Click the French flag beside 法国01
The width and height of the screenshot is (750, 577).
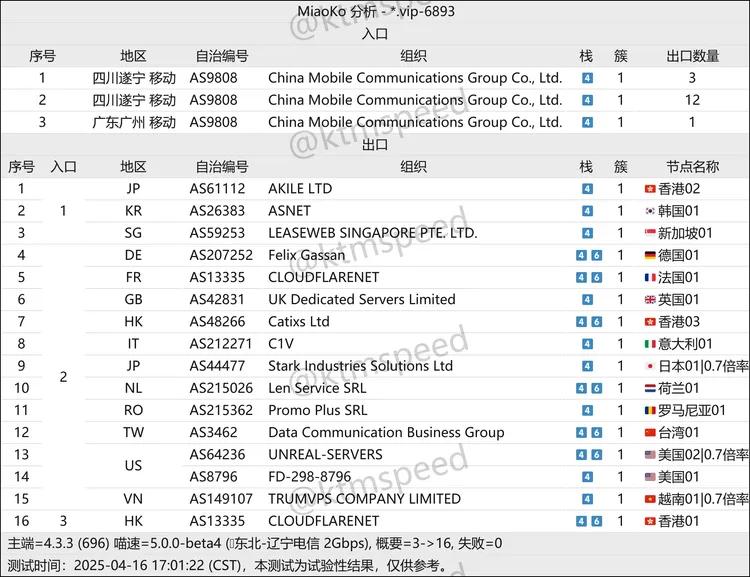(x=650, y=277)
